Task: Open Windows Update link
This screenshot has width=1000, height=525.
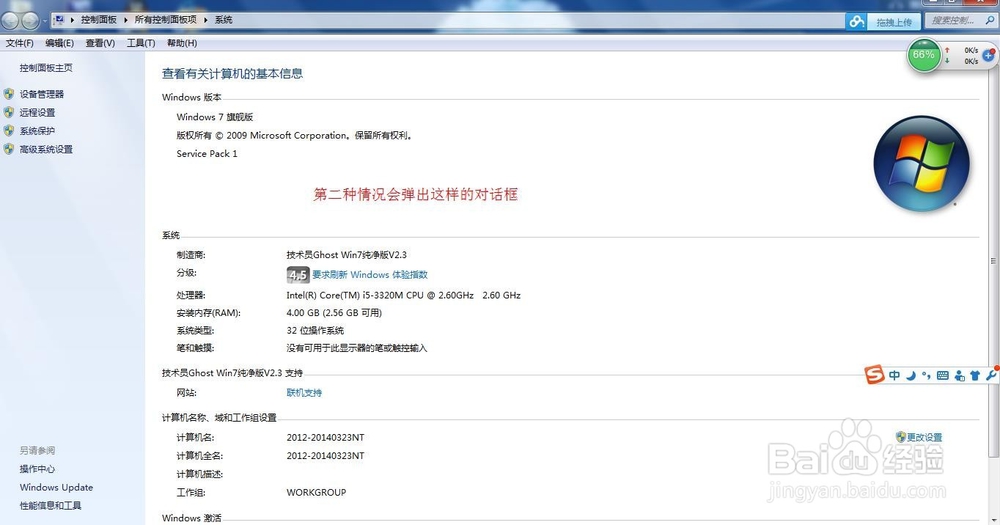Action: pos(56,487)
